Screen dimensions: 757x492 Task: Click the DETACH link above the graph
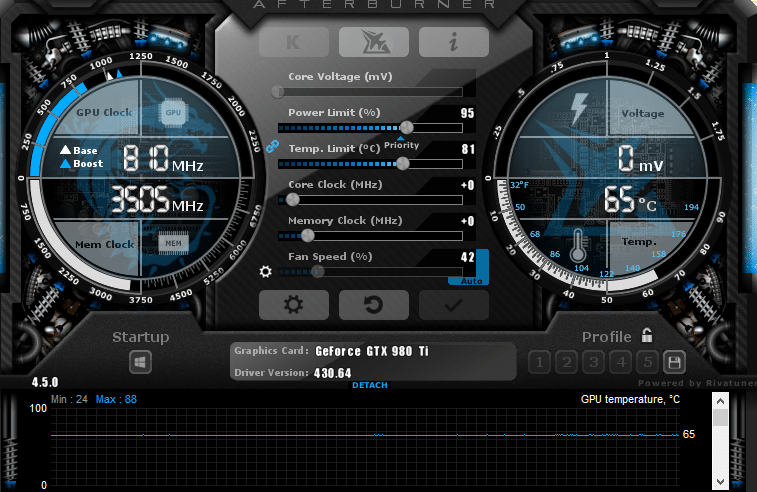pyautogui.click(x=369, y=385)
